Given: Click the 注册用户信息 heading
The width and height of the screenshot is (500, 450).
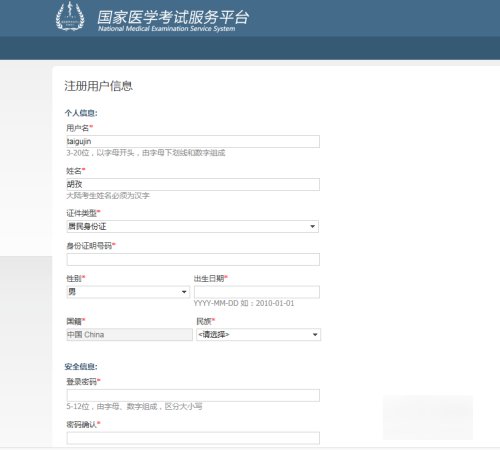Looking at the screenshot, I should point(98,86).
